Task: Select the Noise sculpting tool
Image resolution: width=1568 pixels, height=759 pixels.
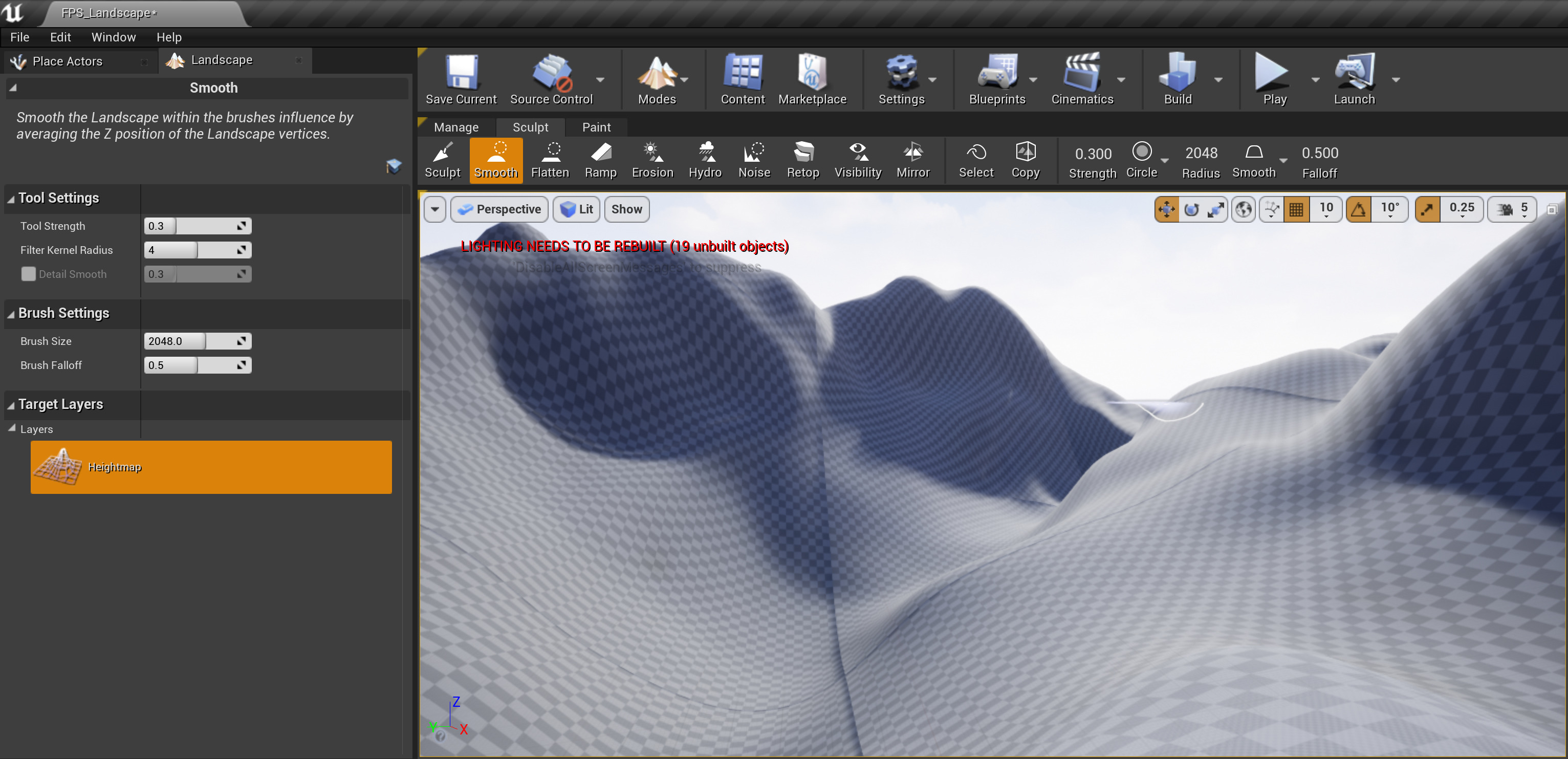Action: 754,160
